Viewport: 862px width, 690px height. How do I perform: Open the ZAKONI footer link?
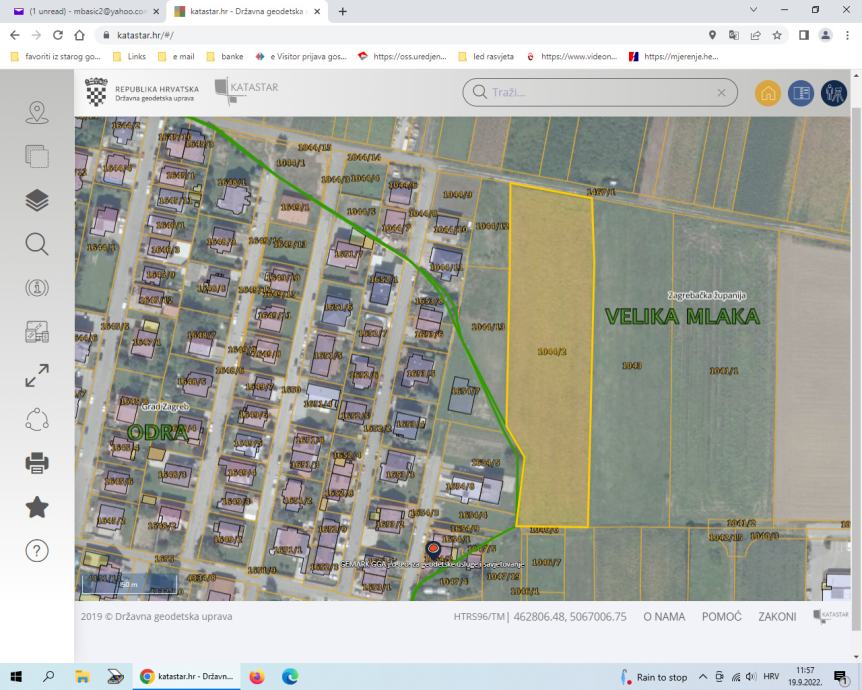click(777, 617)
